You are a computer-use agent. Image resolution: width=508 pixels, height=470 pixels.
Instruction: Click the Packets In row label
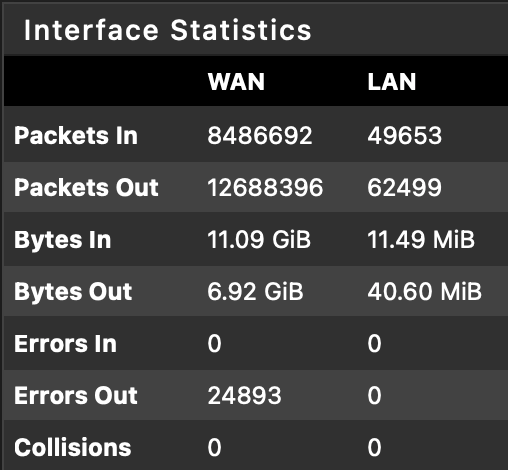click(76, 136)
